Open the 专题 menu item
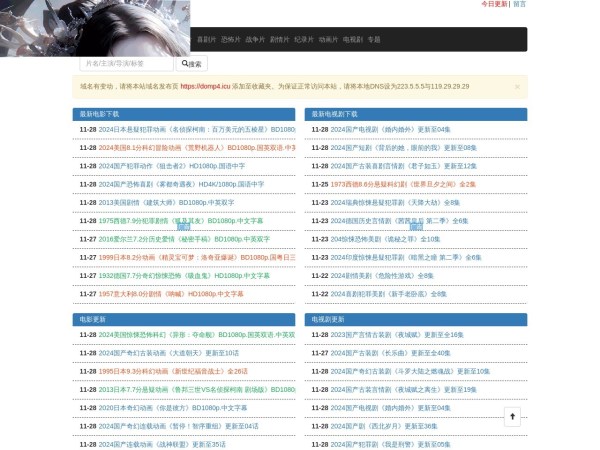Viewport: 600px width, 450px height. click(374, 40)
